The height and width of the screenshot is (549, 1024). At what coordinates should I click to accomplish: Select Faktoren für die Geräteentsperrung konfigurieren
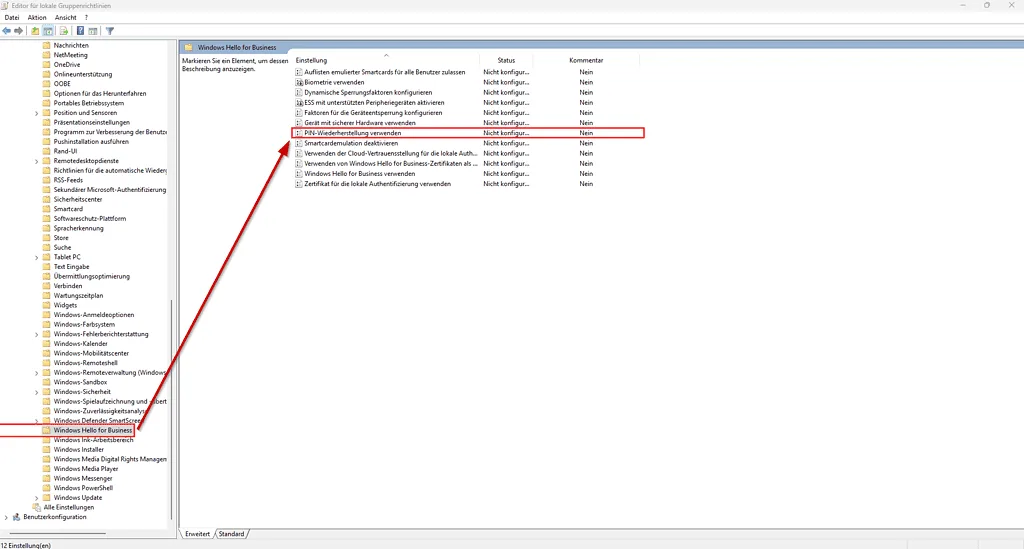[373, 113]
